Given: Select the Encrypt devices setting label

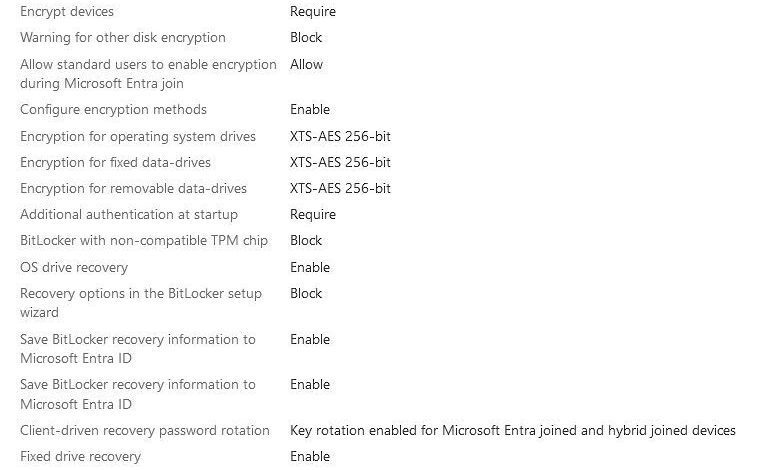Looking at the screenshot, I should click(x=67, y=11).
